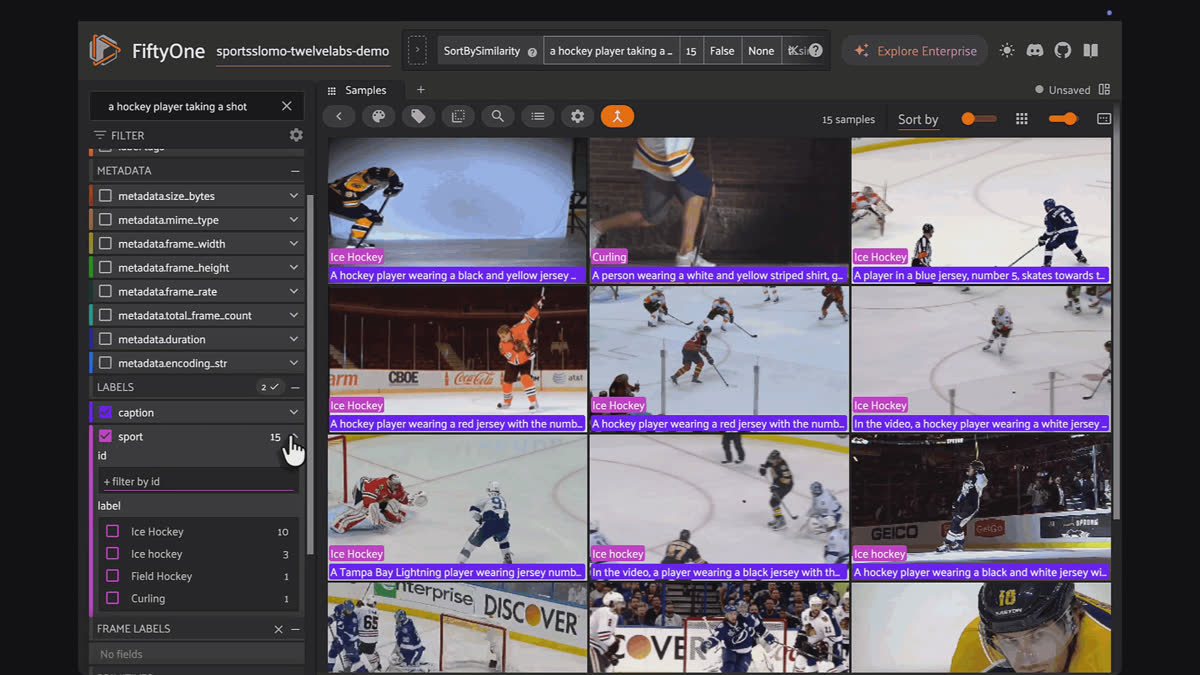Collapse the METADATA group

coord(295,171)
